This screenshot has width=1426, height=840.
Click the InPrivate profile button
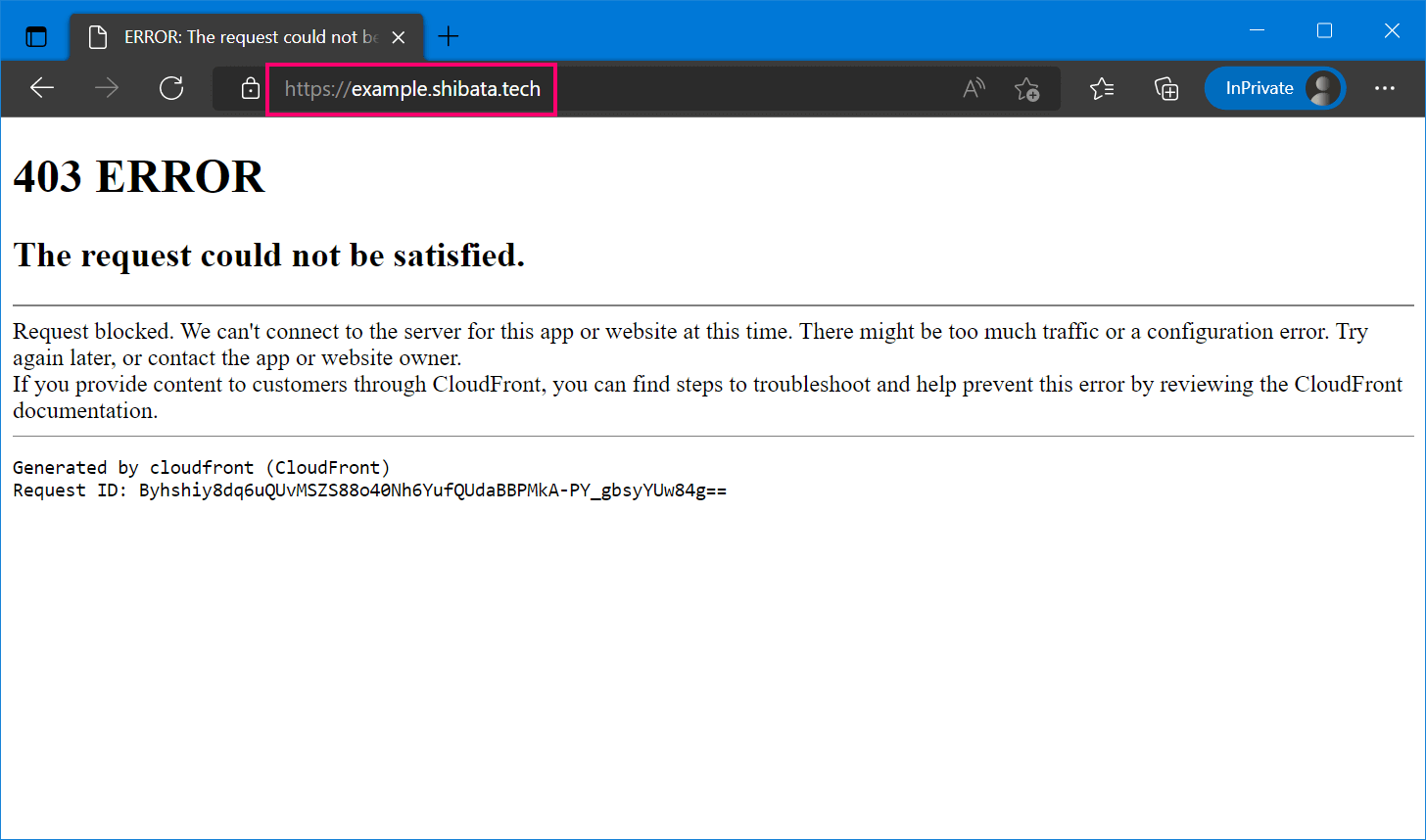1275,88
